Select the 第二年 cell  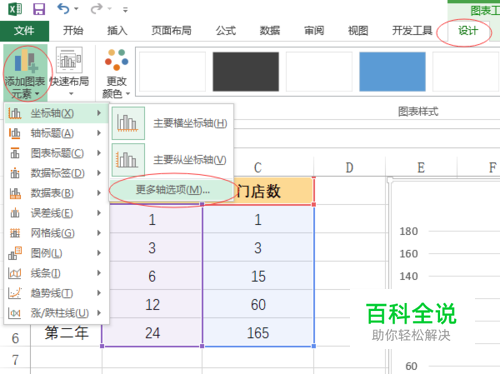coord(67,333)
